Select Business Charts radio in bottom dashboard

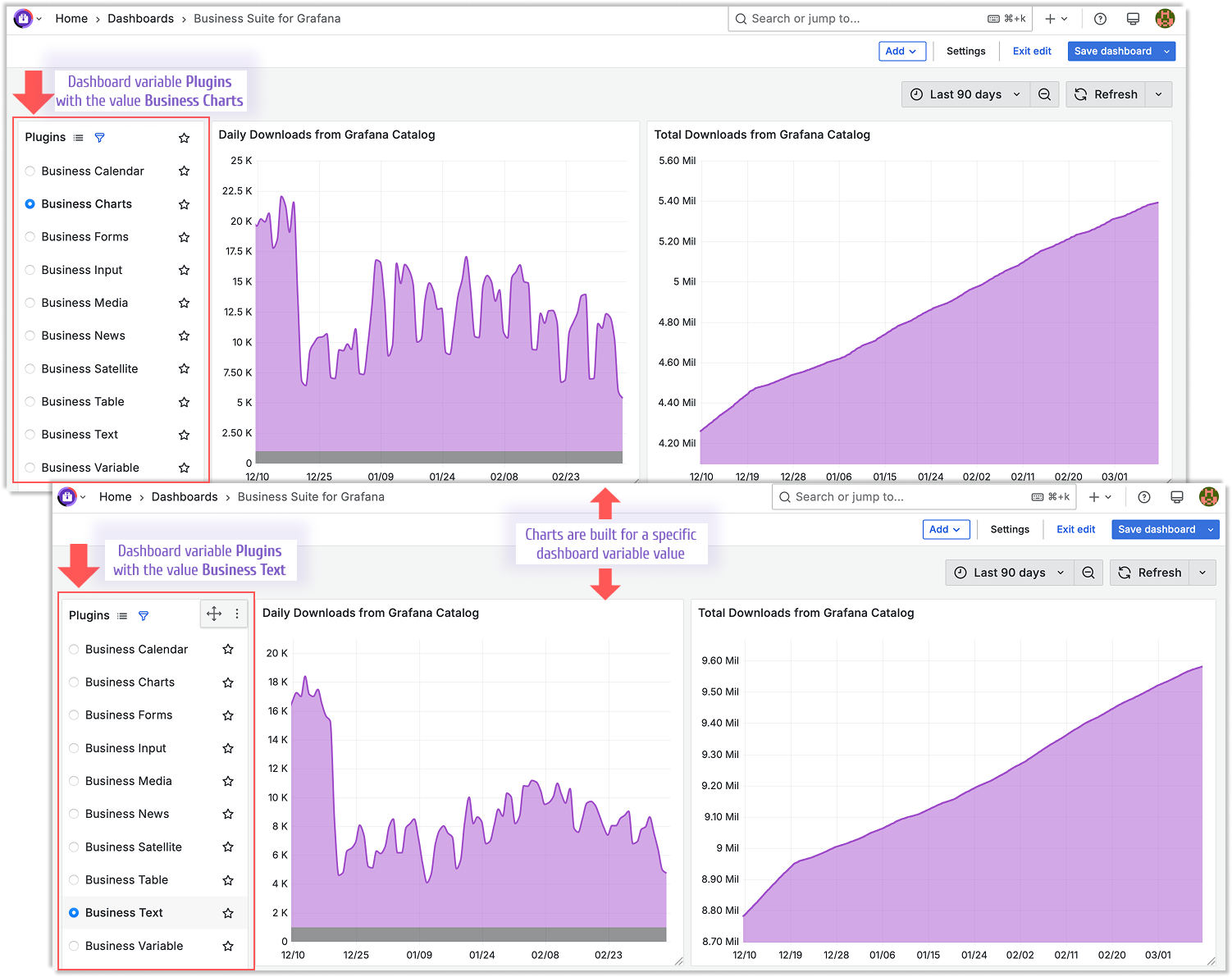(x=74, y=683)
